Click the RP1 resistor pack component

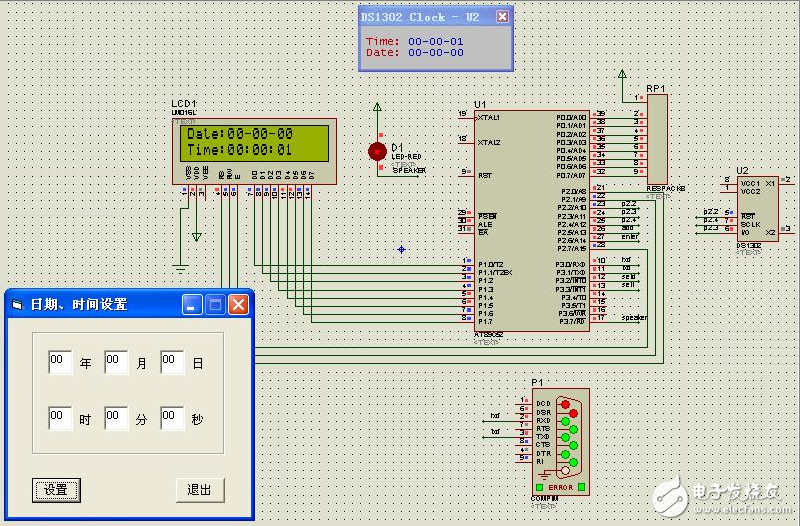click(x=657, y=142)
